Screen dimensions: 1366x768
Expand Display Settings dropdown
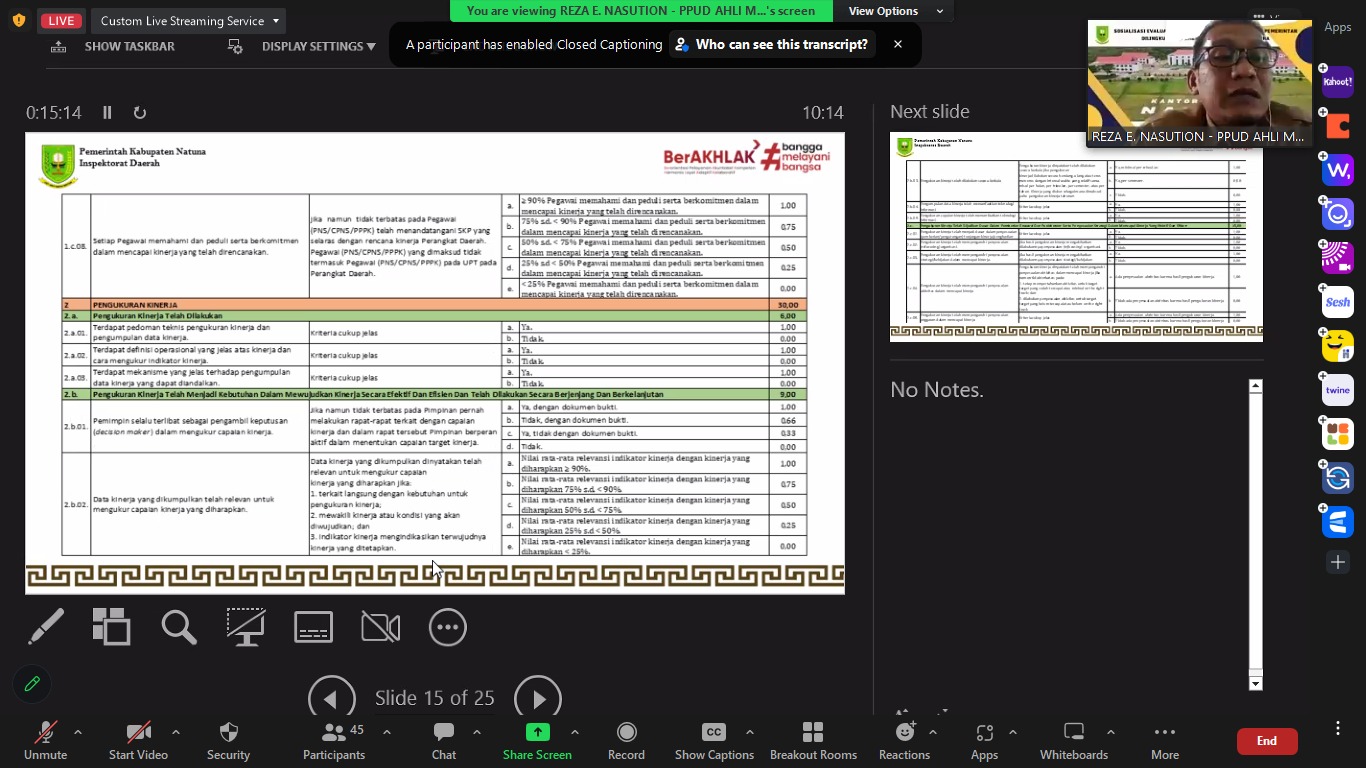pyautogui.click(x=318, y=46)
